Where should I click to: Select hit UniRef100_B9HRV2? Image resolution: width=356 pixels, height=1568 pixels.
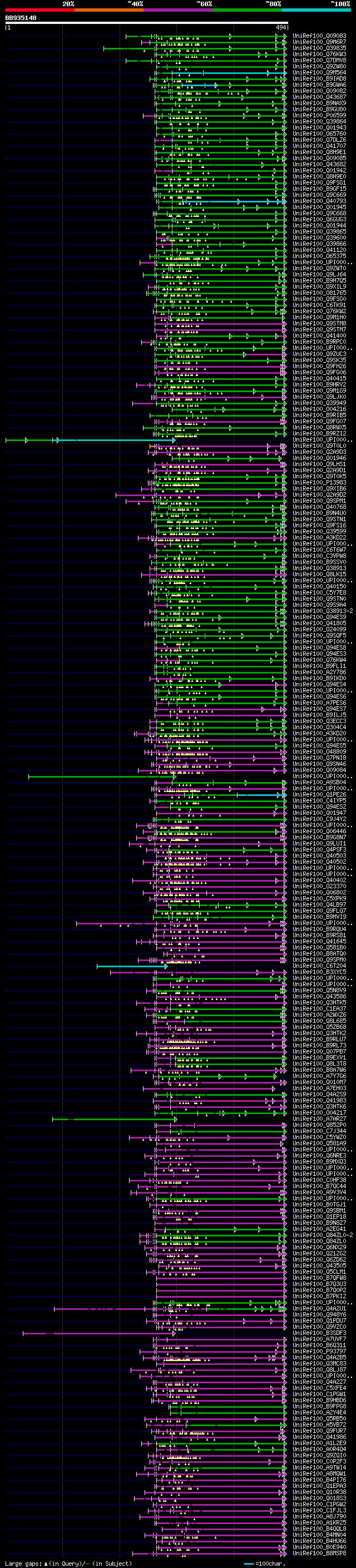[x=319, y=385]
